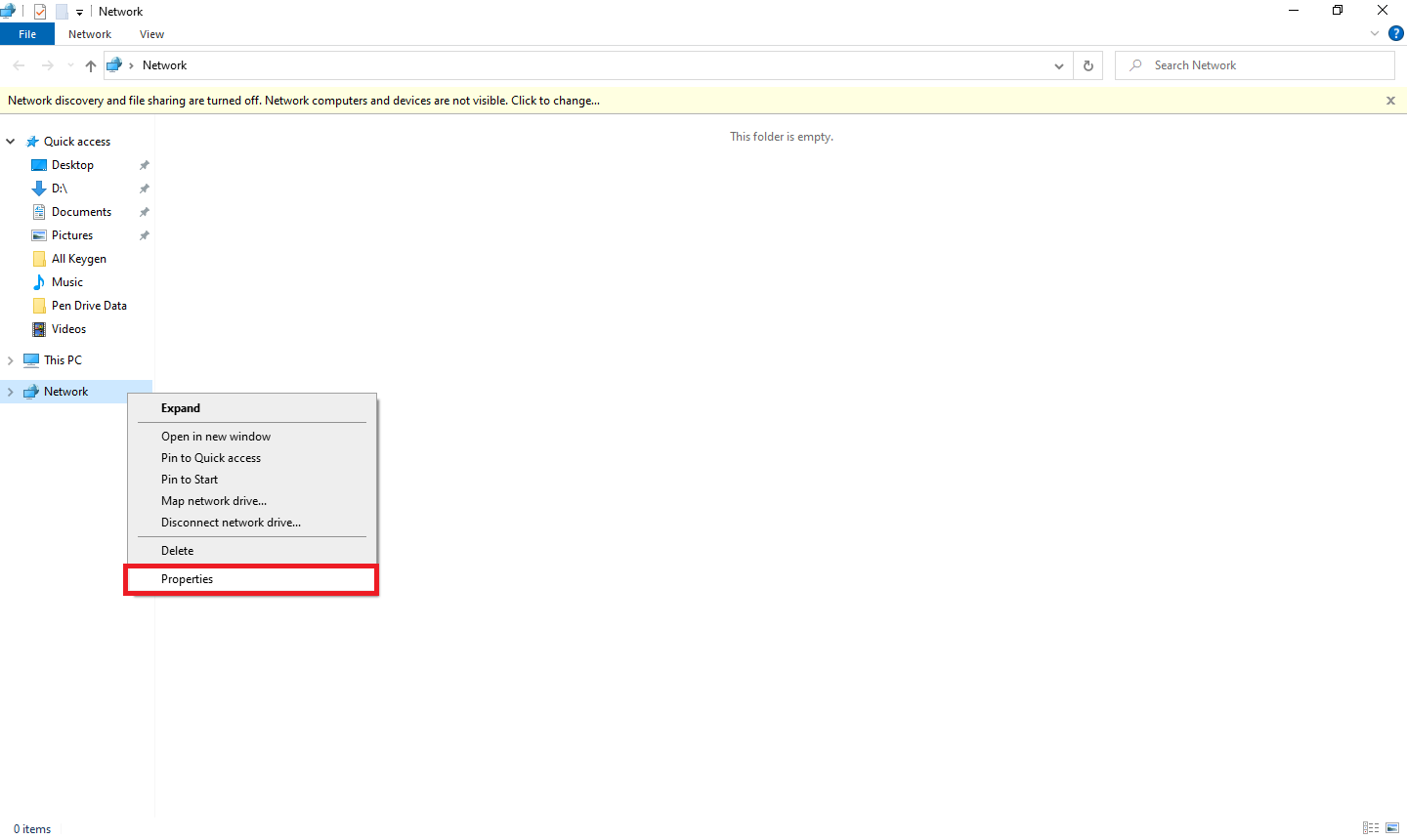Viewport: 1407px width, 840px height.
Task: Open Map network drive dialog
Action: pos(251,501)
